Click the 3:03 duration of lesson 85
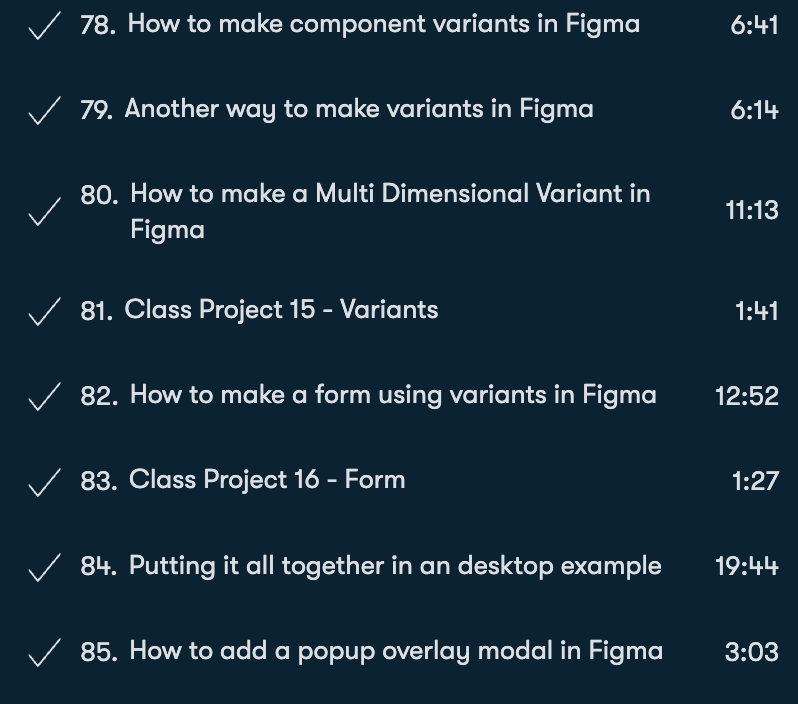 [x=751, y=653]
